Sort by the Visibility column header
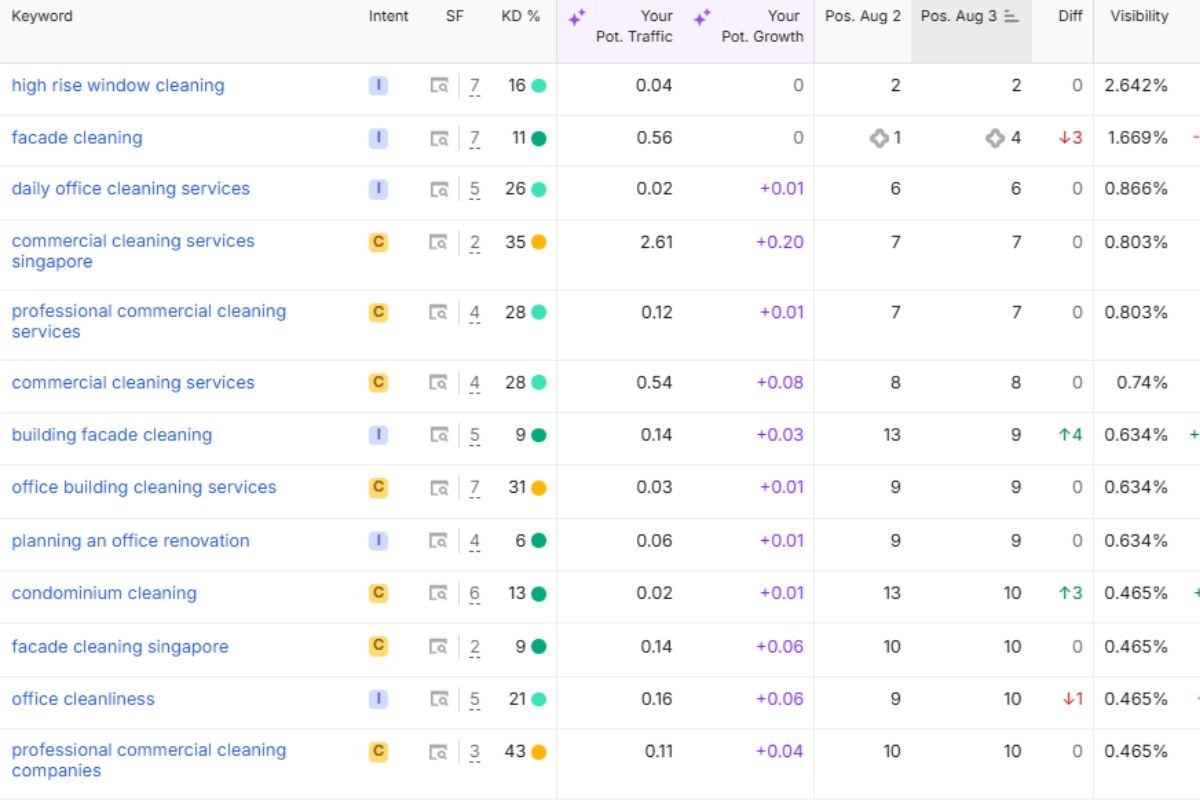The width and height of the screenshot is (1200, 800). [x=1139, y=16]
